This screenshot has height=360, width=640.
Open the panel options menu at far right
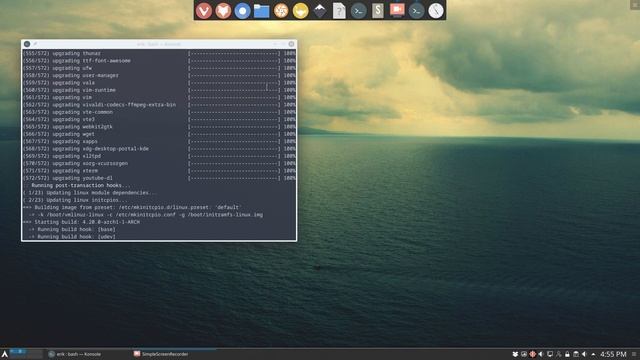click(634, 354)
